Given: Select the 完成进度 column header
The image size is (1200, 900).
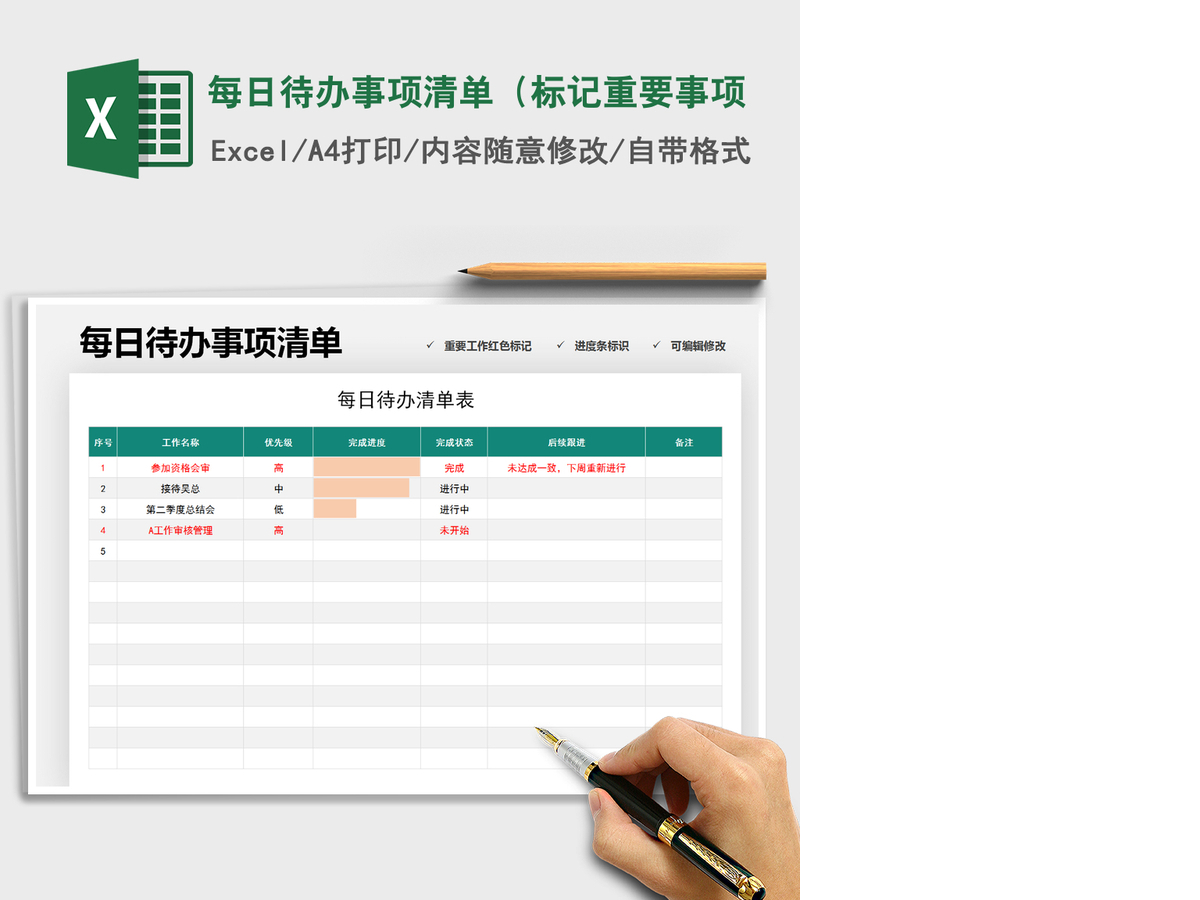Looking at the screenshot, I should click(367, 442).
